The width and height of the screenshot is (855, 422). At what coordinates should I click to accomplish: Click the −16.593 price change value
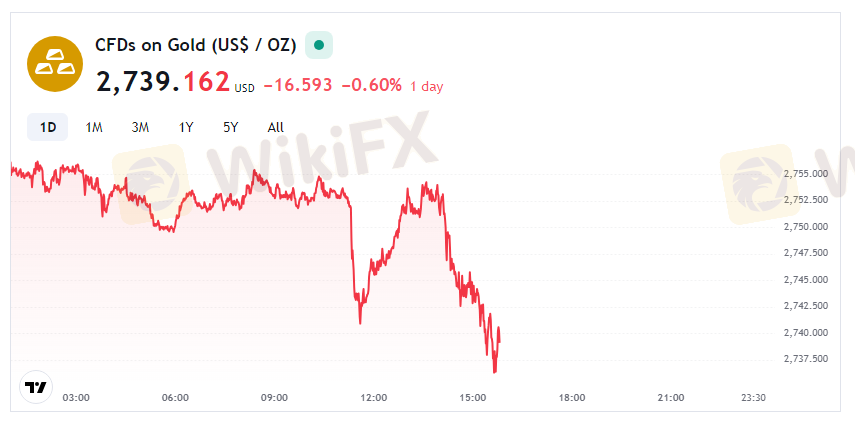(298, 85)
